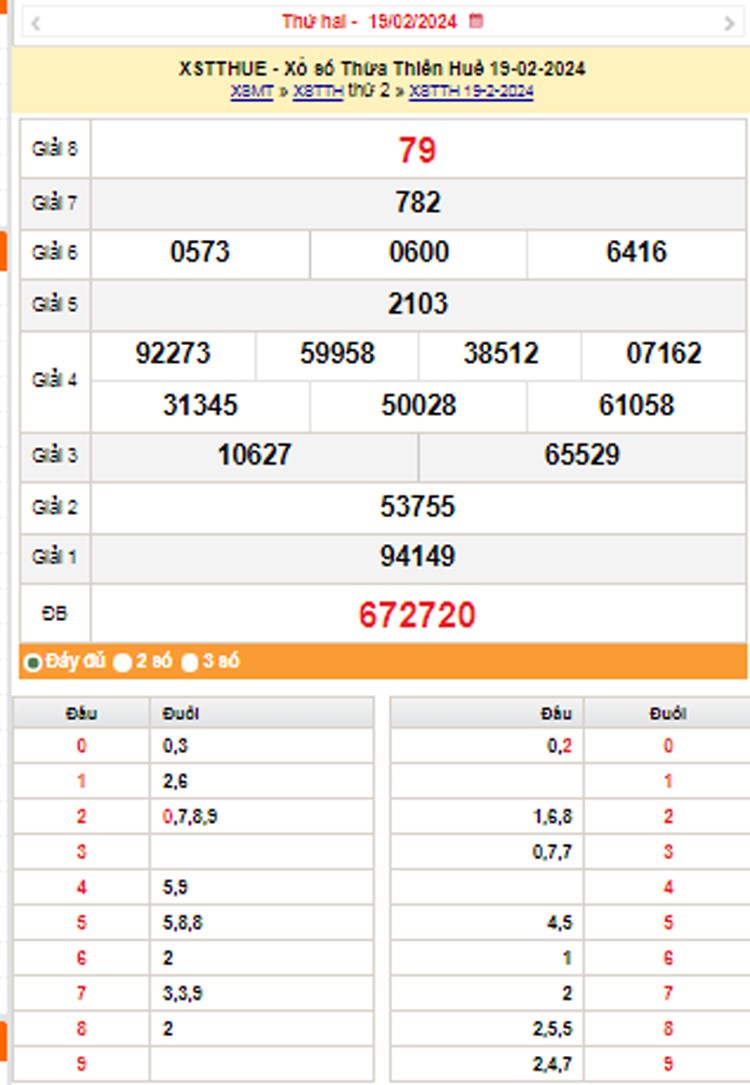Click the XSTTHUE page title heading
Image resolution: width=750 pixels, height=1085 pixels.
(382, 69)
